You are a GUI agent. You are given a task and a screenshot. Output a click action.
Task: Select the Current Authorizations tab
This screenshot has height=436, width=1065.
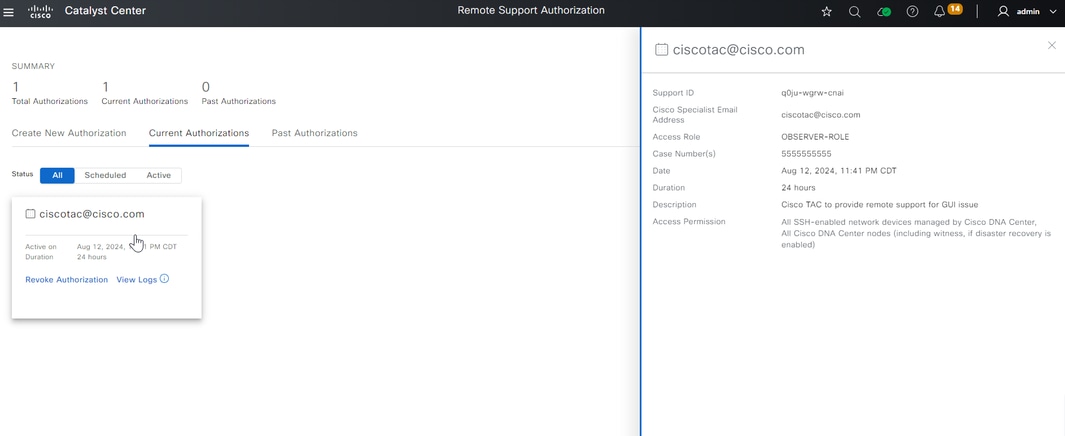pyautogui.click(x=199, y=133)
